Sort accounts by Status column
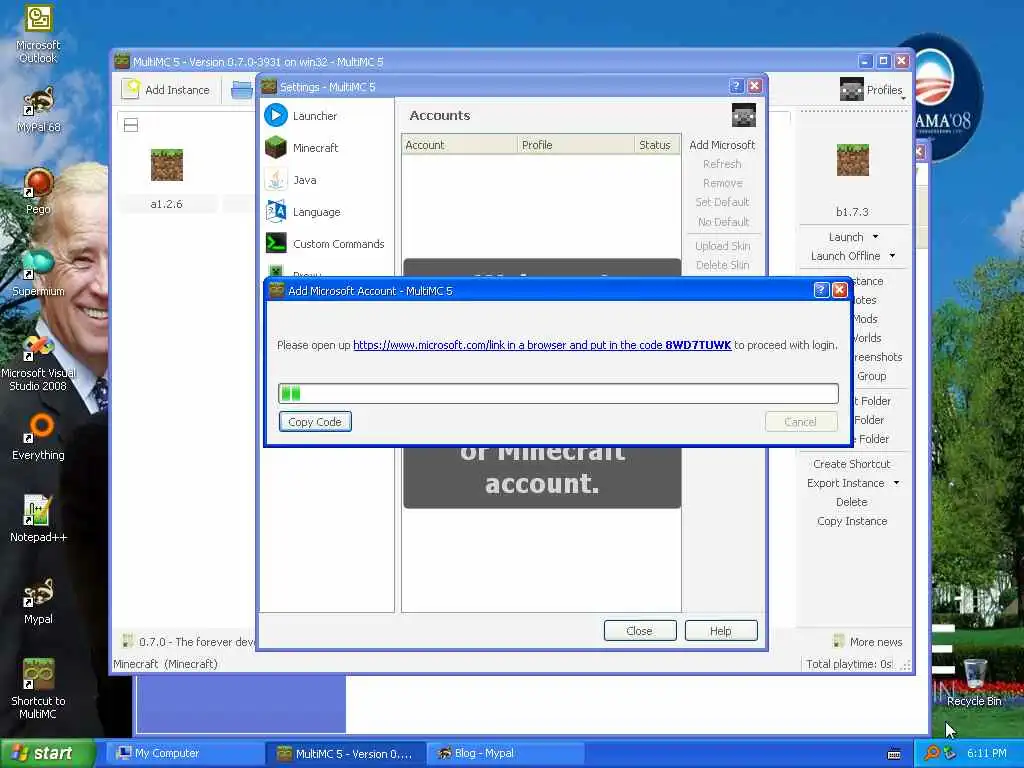 (x=657, y=145)
